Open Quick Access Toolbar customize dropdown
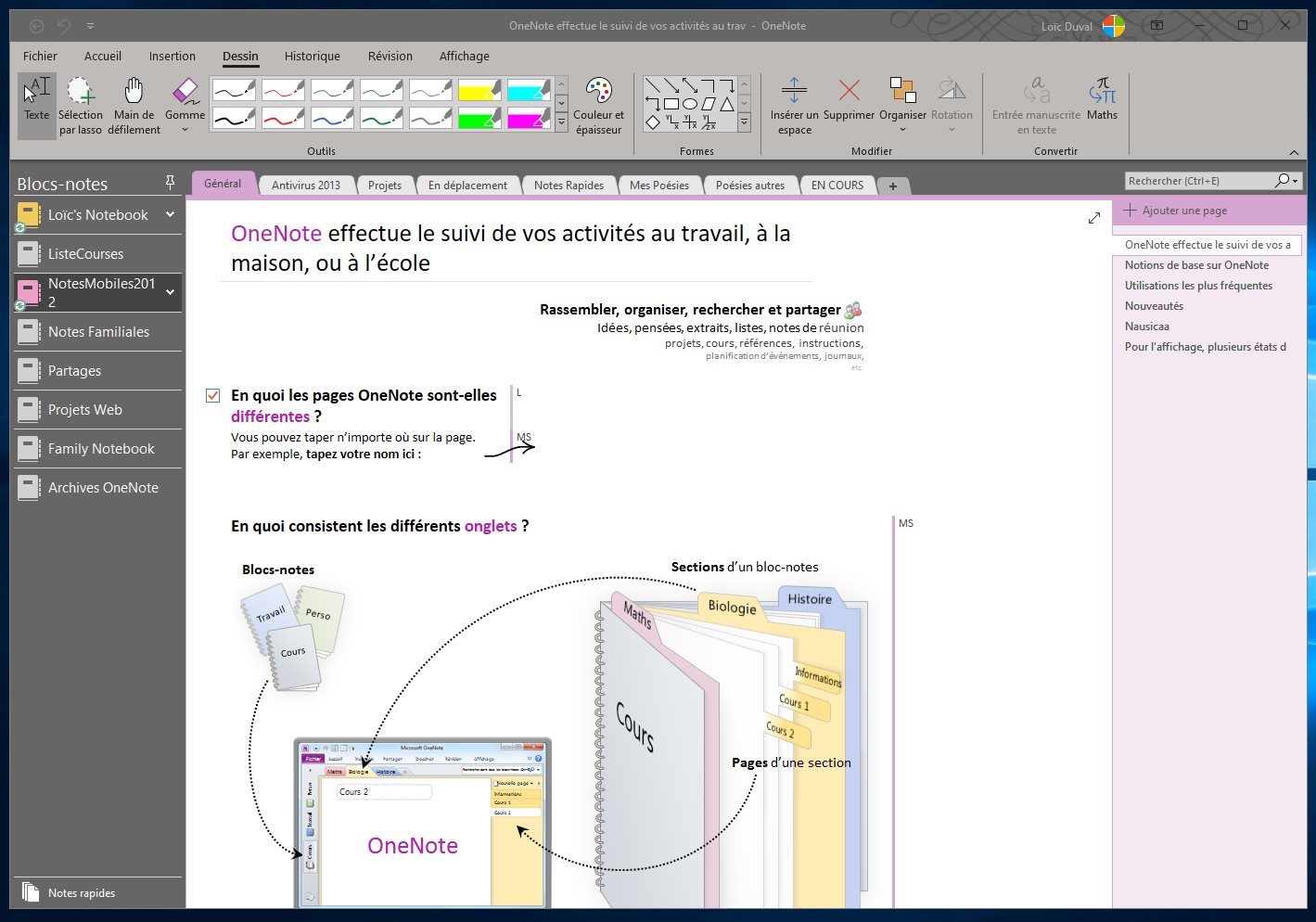This screenshot has width=1316, height=922. coord(90,26)
